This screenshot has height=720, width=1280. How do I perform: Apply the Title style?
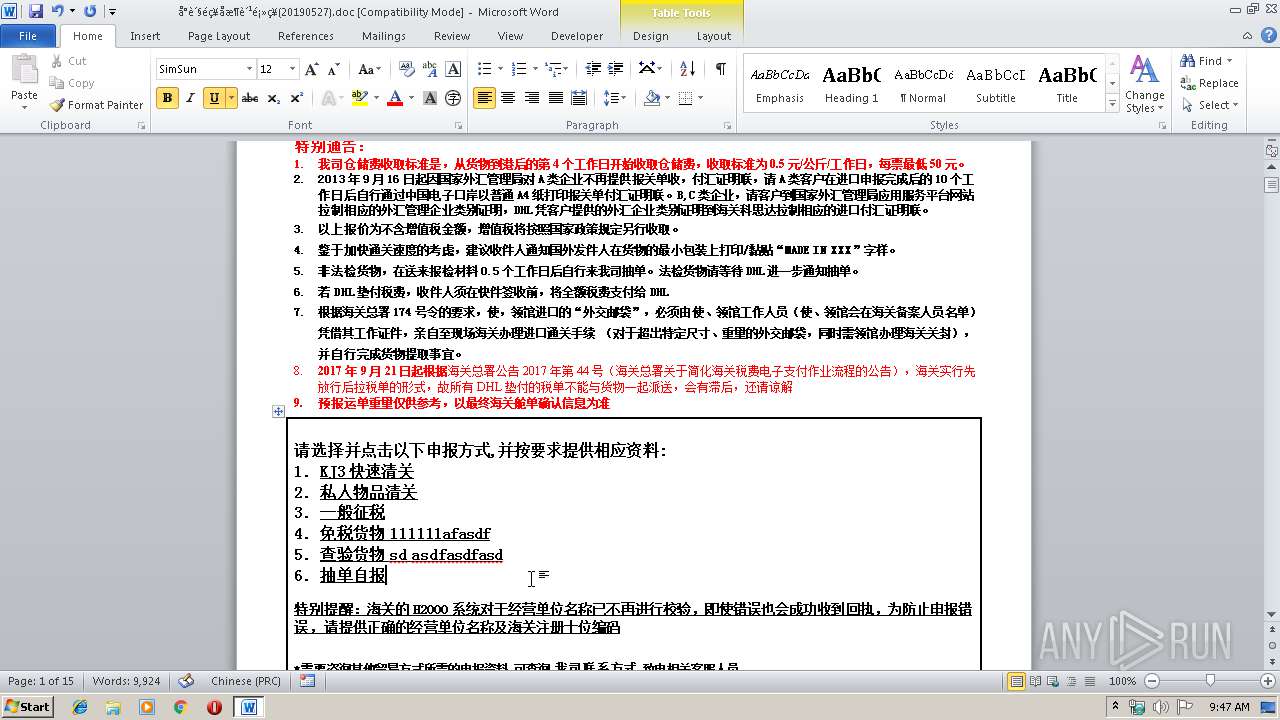click(x=1067, y=82)
